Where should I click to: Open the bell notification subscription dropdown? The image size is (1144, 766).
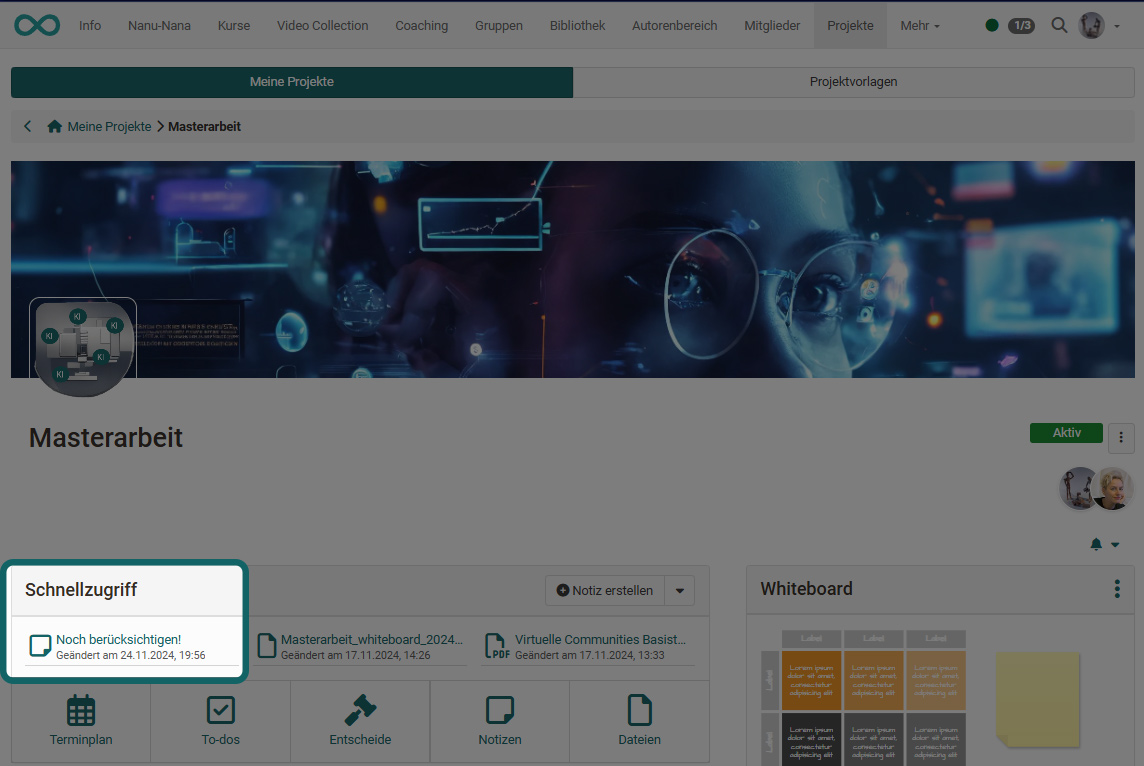click(1104, 544)
